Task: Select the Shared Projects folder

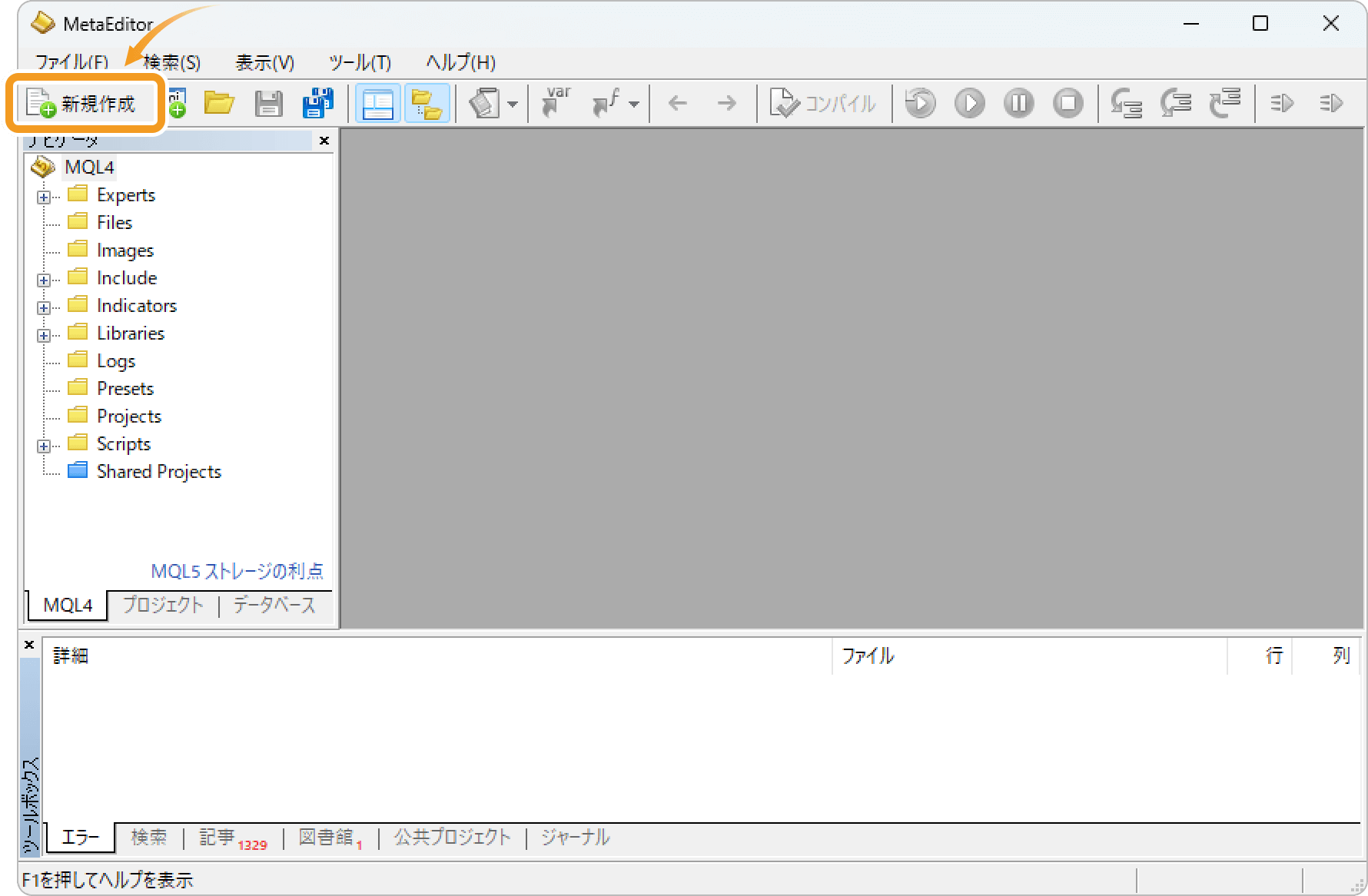Action: [159, 472]
